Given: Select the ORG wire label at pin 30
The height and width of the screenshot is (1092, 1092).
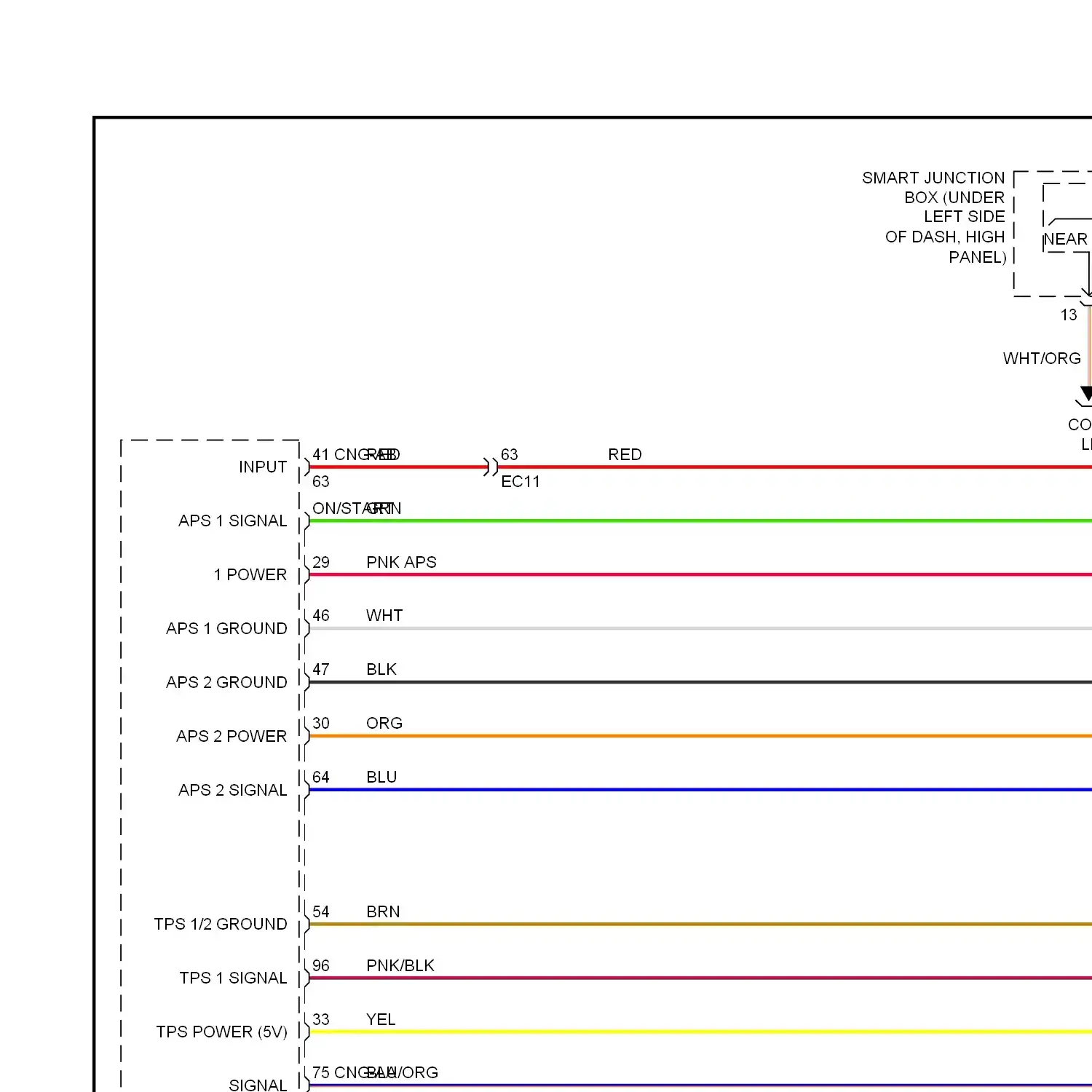Looking at the screenshot, I should click(x=384, y=723).
